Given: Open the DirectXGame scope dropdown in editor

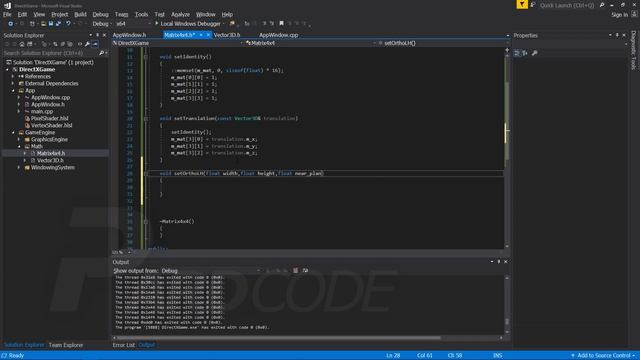Looking at the screenshot, I should [x=178, y=43].
